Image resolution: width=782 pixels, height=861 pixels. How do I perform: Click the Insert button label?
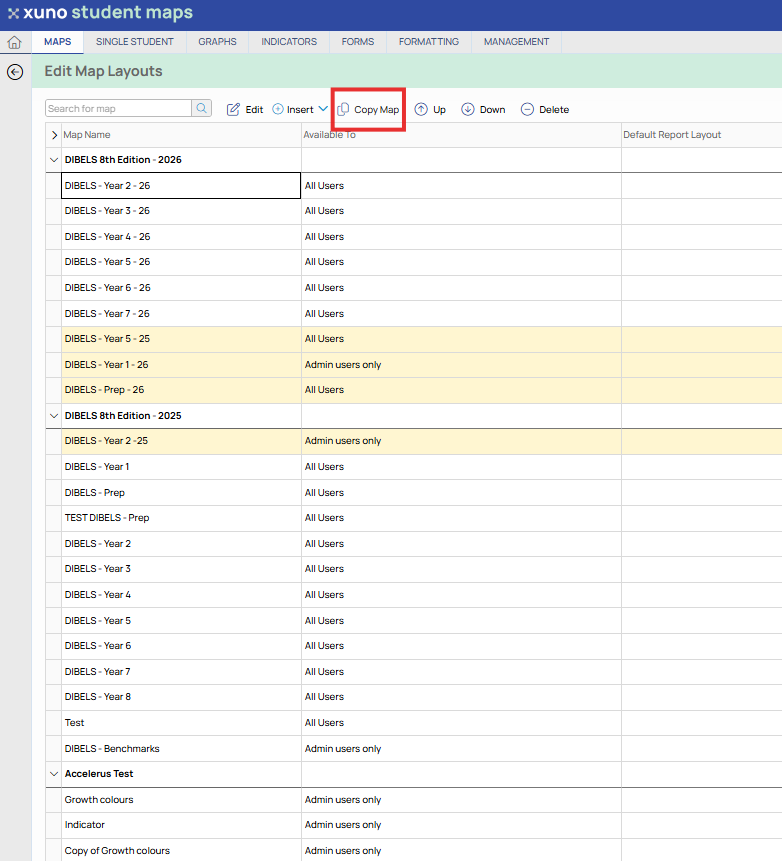pyautogui.click(x=300, y=110)
